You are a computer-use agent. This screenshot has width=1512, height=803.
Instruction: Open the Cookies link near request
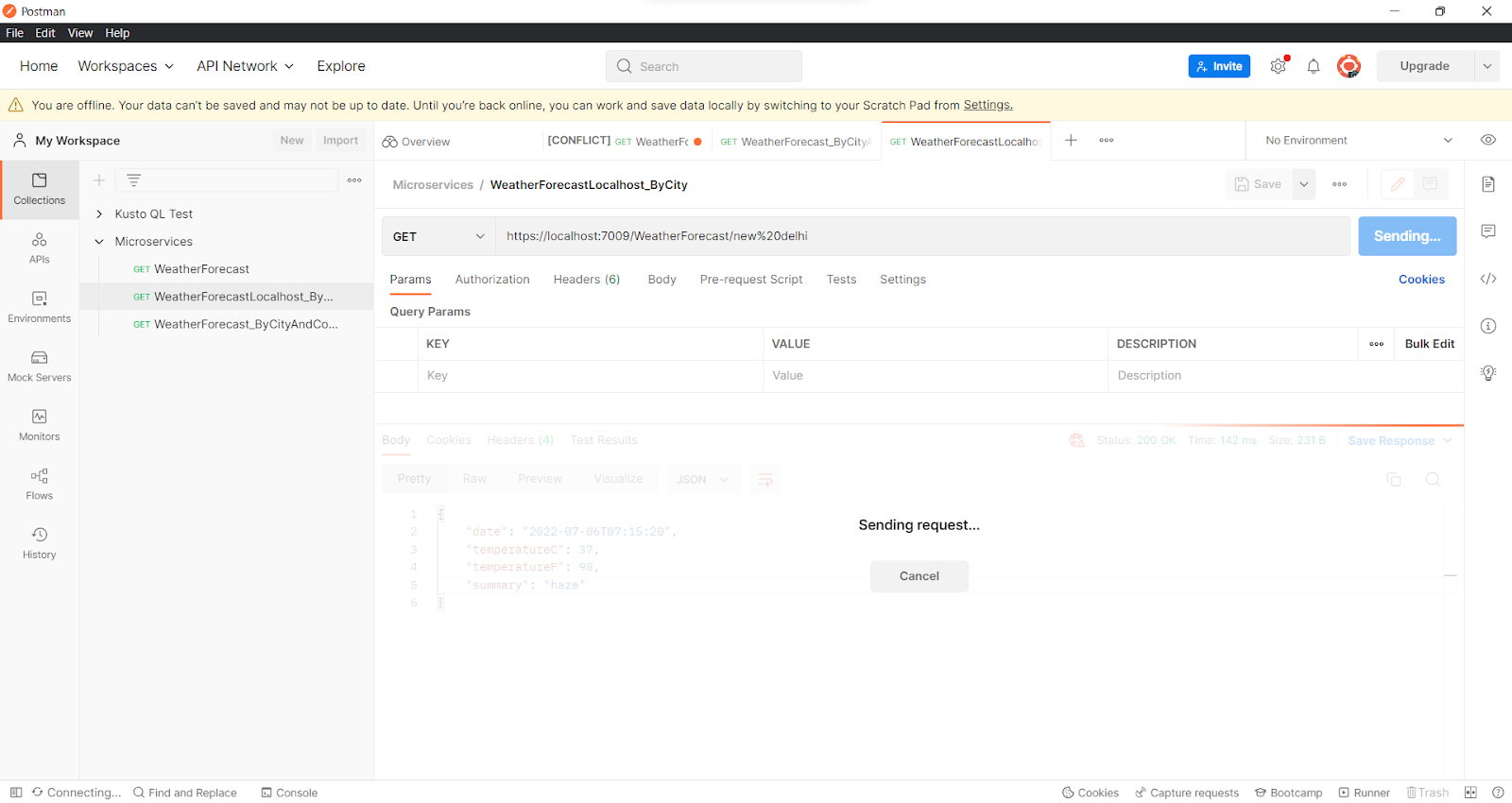coord(1421,280)
